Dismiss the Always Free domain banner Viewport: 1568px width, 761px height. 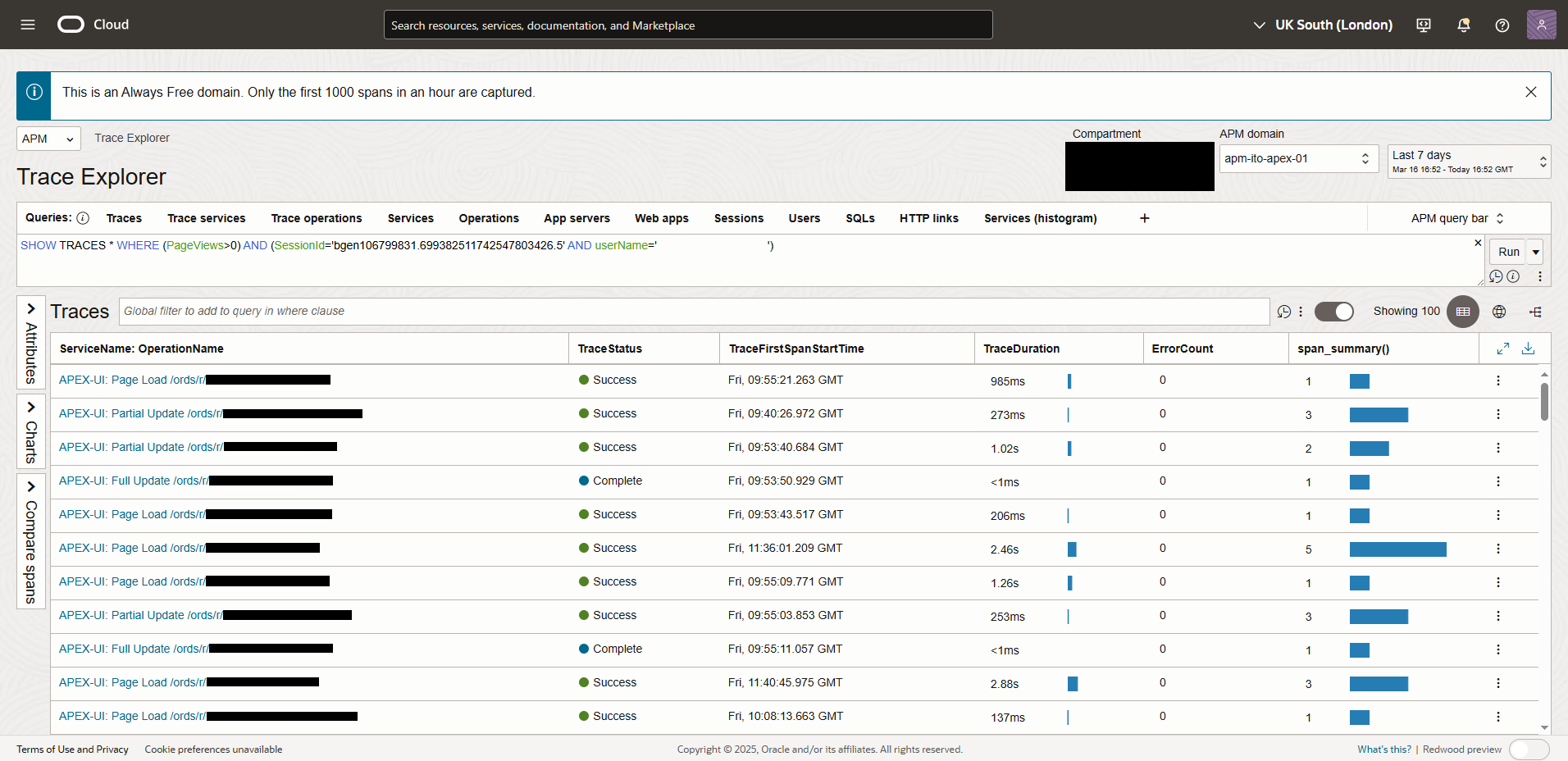(x=1530, y=93)
